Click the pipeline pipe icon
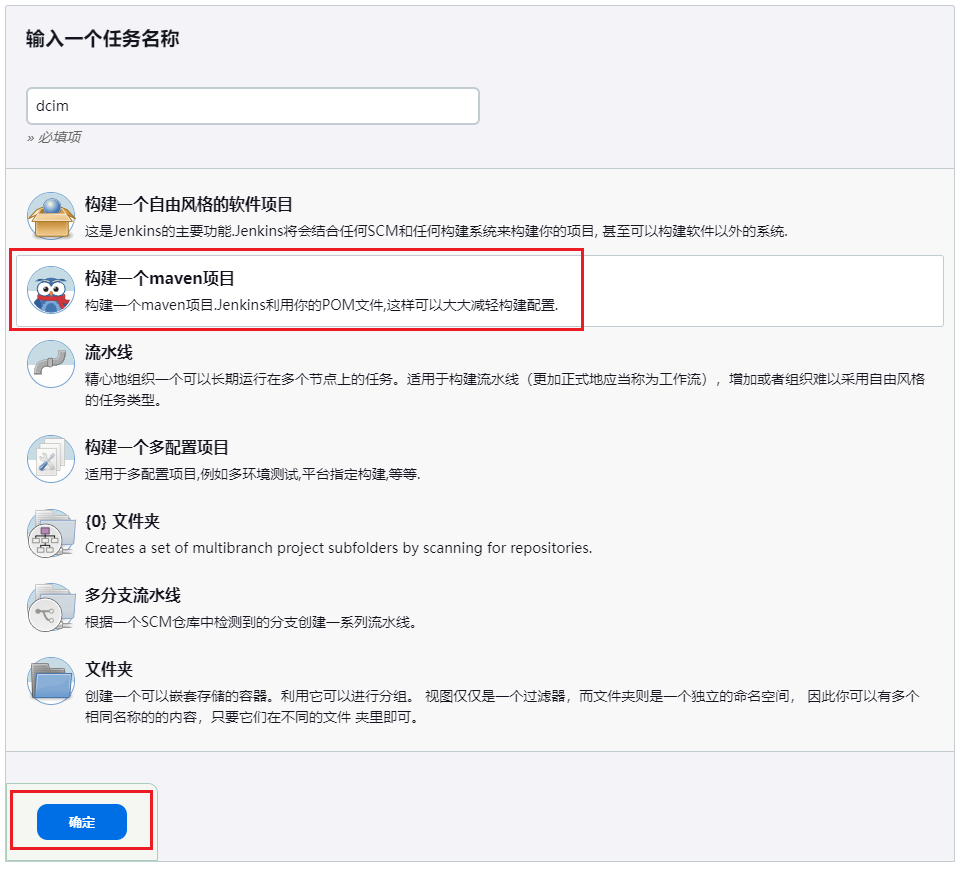The width and height of the screenshot is (965, 869). point(51,364)
